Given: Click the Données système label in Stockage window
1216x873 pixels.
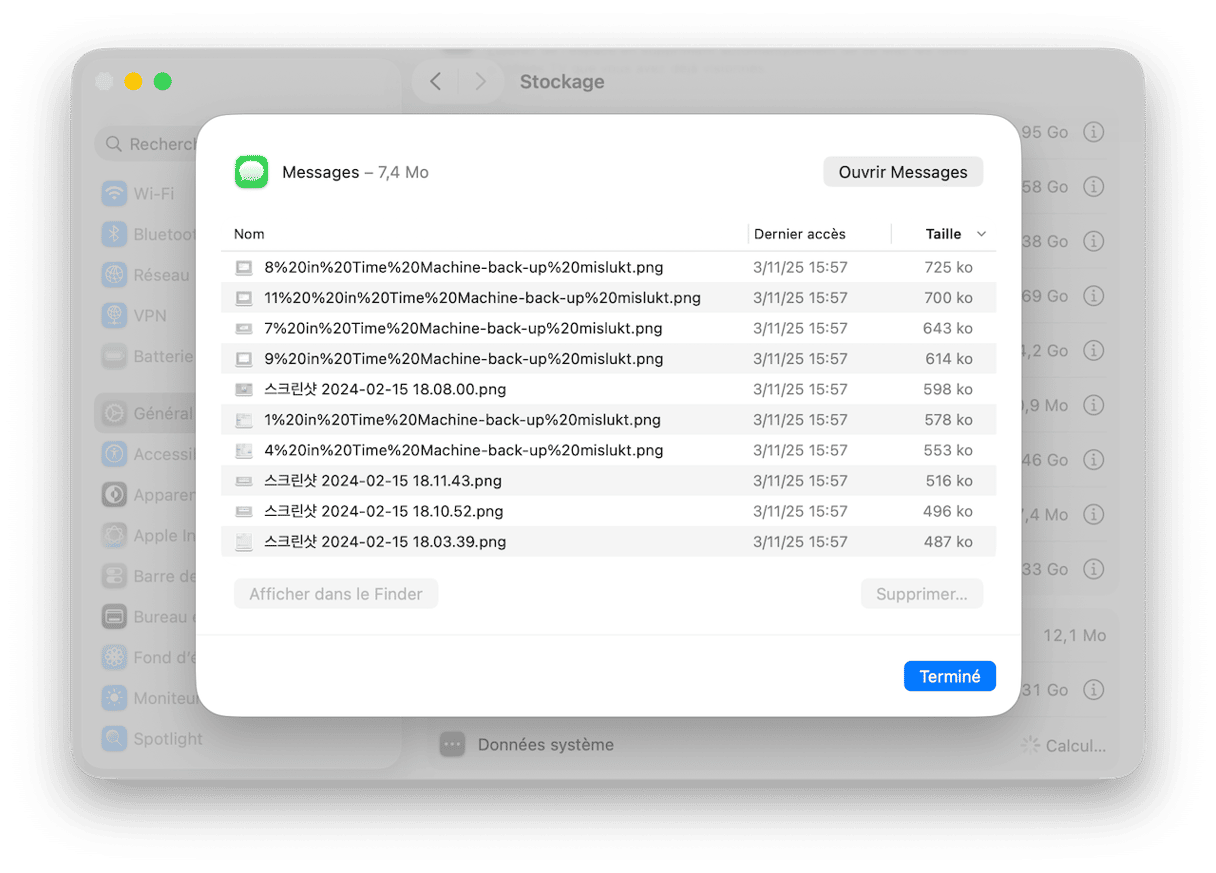Looking at the screenshot, I should click(546, 745).
